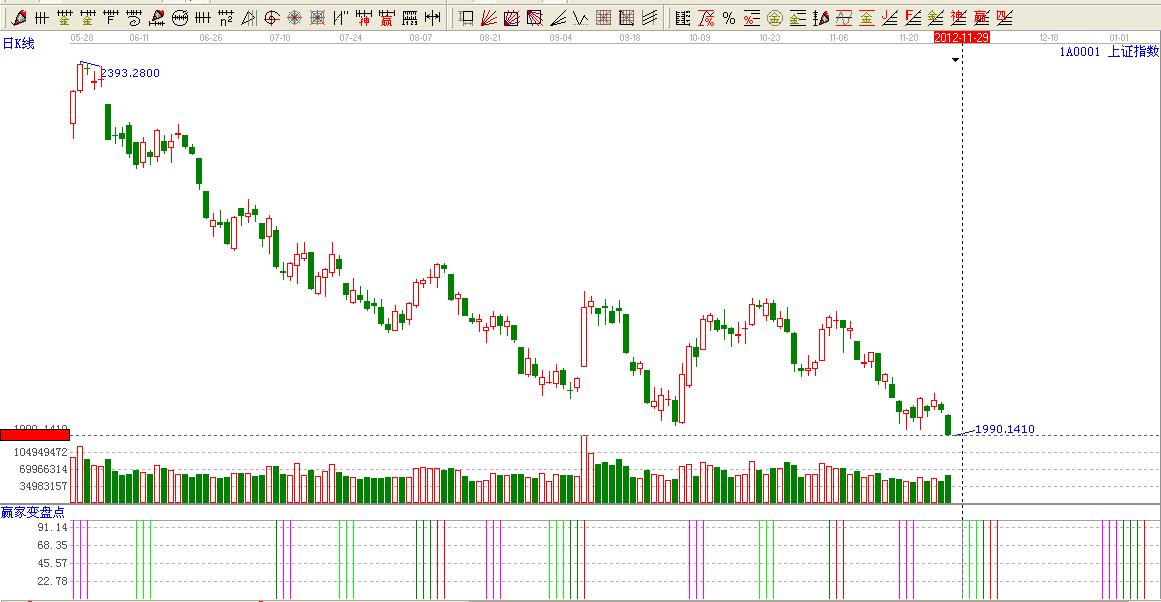Click the 赢家变盘点 indicator panel label
Image resolution: width=1161 pixels, height=602 pixels.
[32, 512]
